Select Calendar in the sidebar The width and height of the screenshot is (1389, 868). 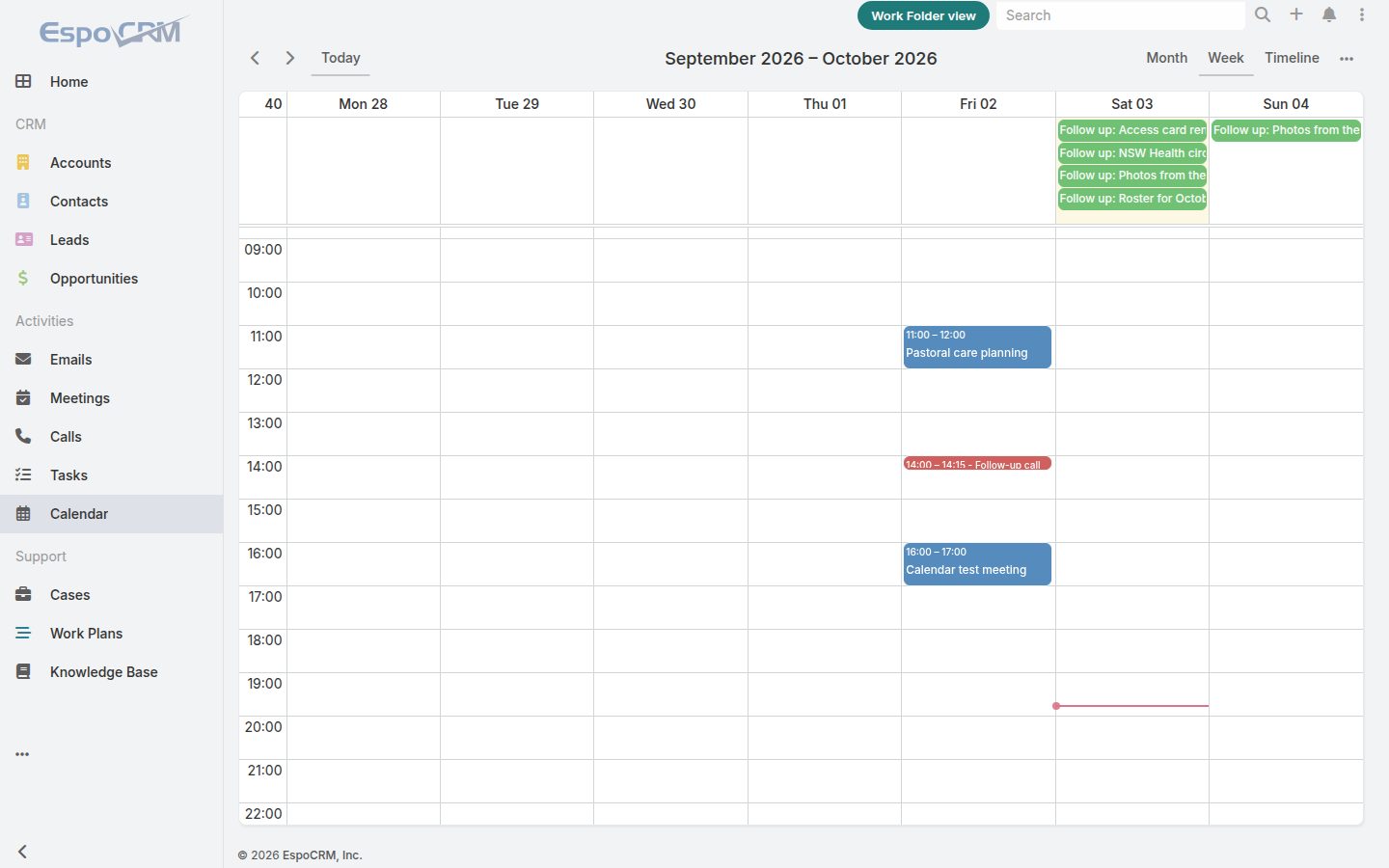tap(111, 514)
